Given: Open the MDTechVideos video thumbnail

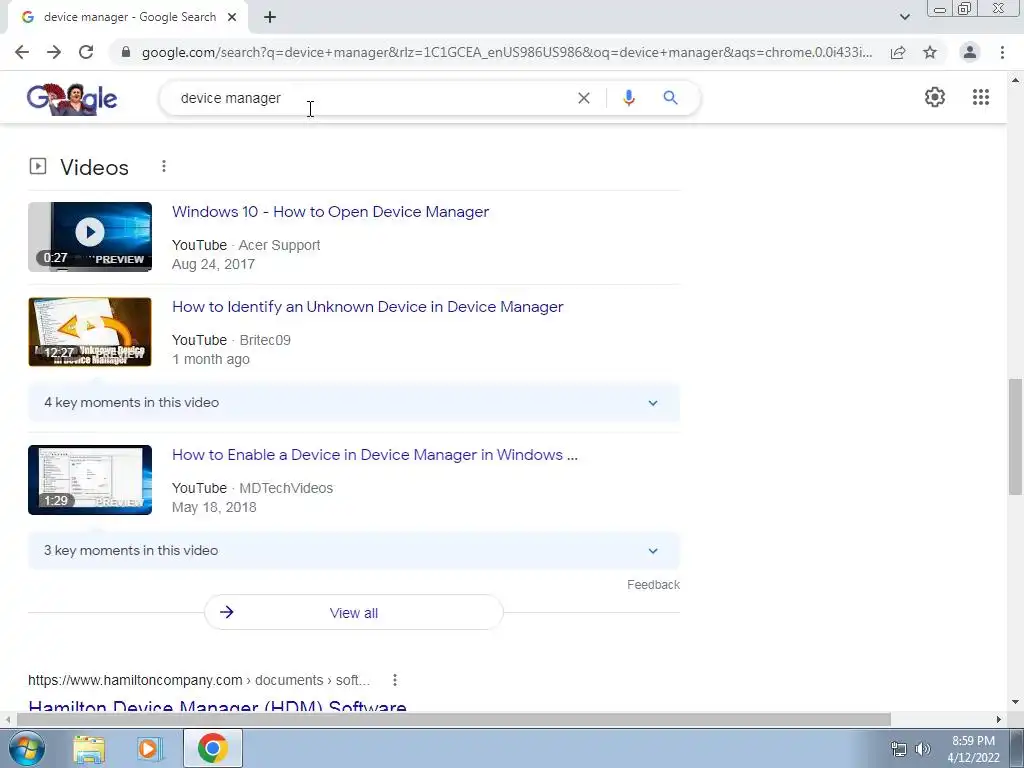Looking at the screenshot, I should [x=90, y=480].
